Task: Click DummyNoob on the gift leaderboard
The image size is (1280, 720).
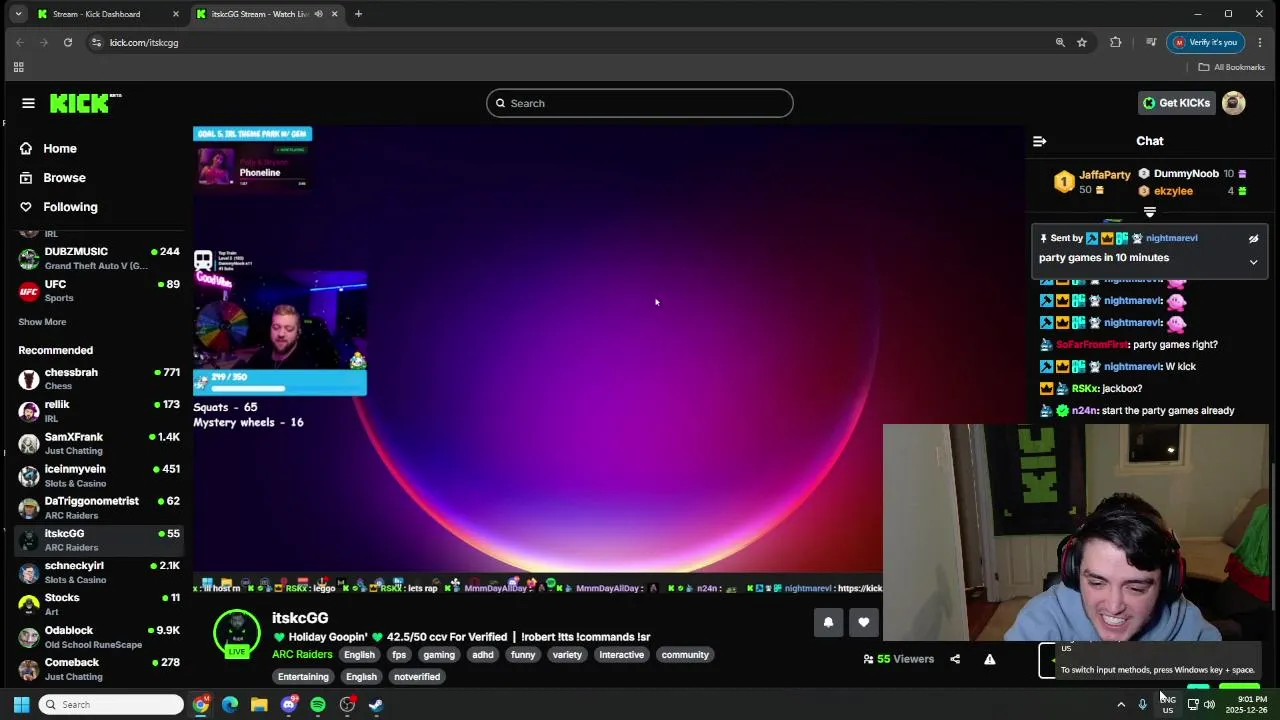Action: tap(1187, 174)
